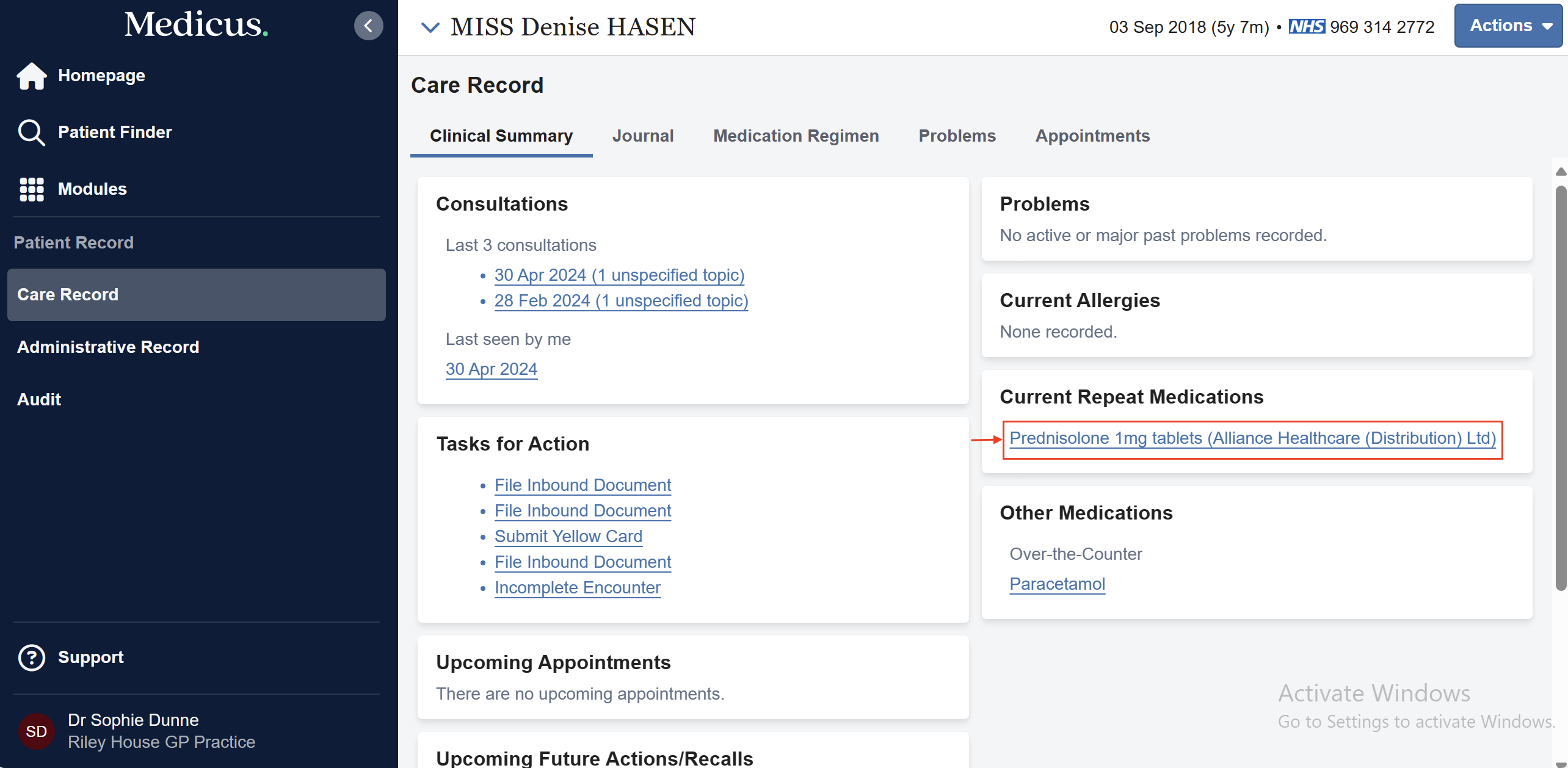Open the Submit Yellow Card task
Image resolution: width=1568 pixels, height=768 pixels.
[568, 536]
